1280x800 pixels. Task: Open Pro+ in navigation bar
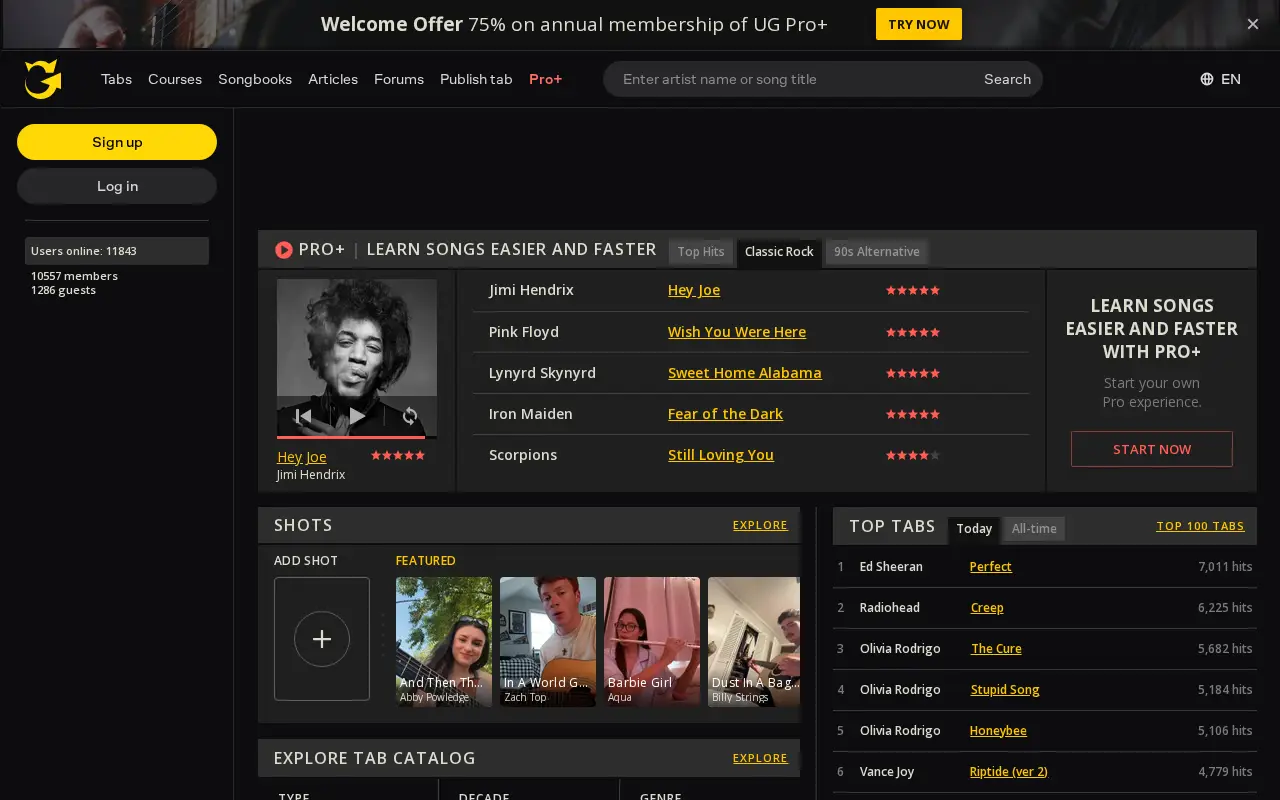pyautogui.click(x=546, y=79)
